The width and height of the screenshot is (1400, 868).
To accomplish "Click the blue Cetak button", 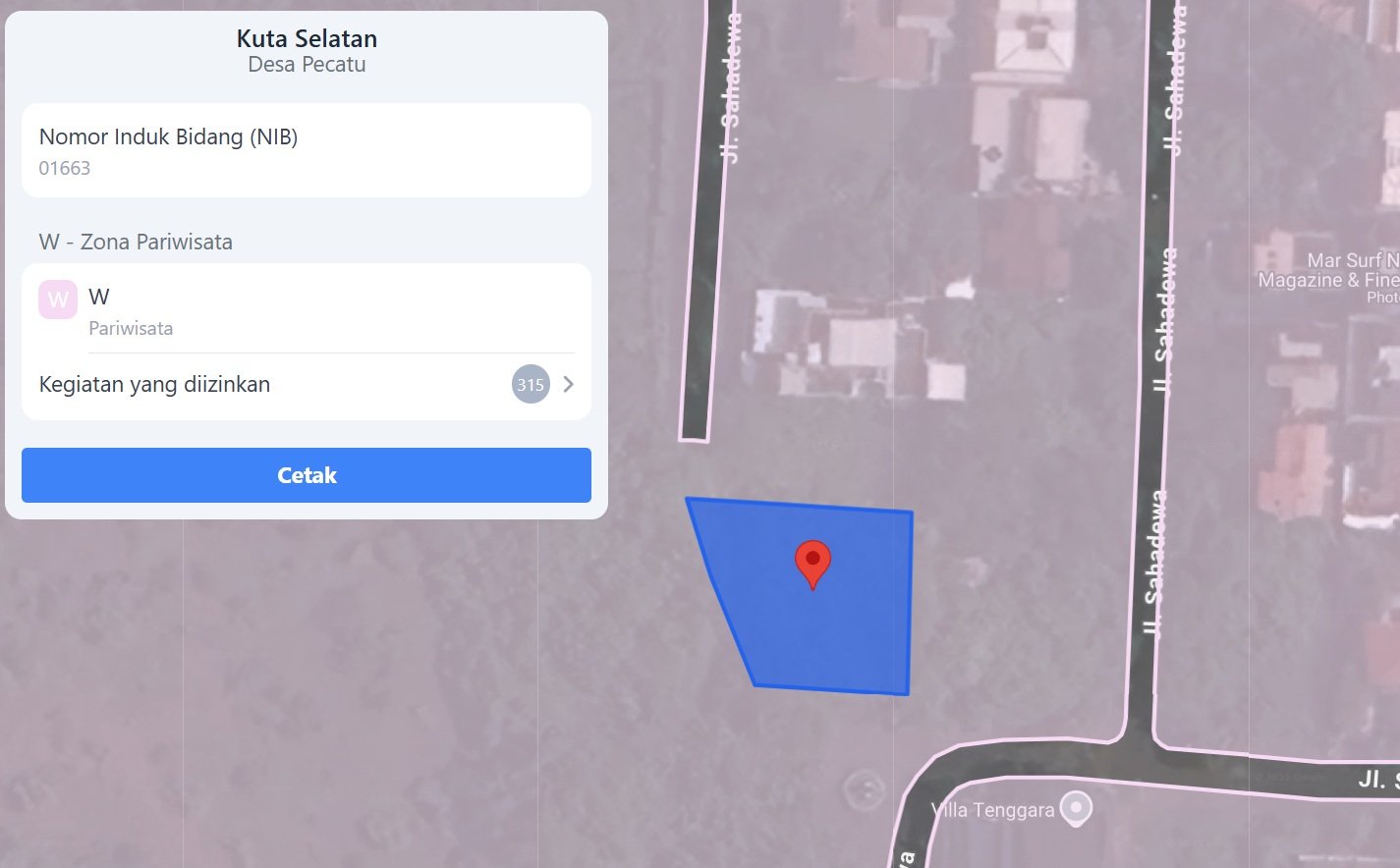I will 307,475.
